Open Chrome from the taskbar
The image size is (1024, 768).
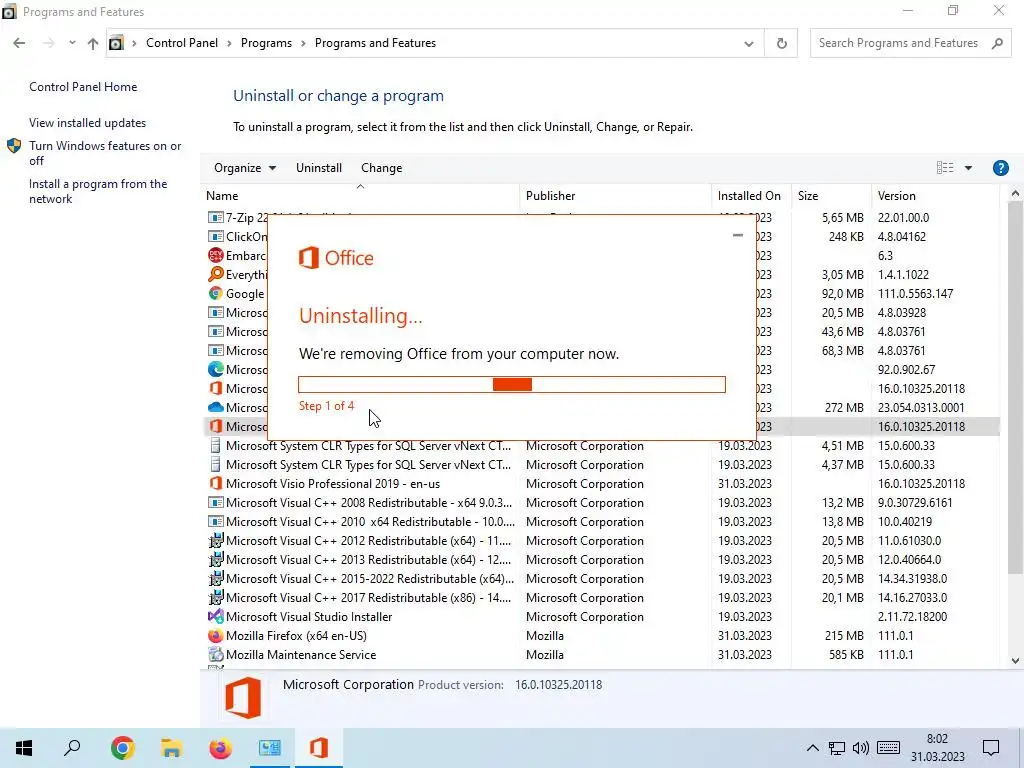[122, 748]
